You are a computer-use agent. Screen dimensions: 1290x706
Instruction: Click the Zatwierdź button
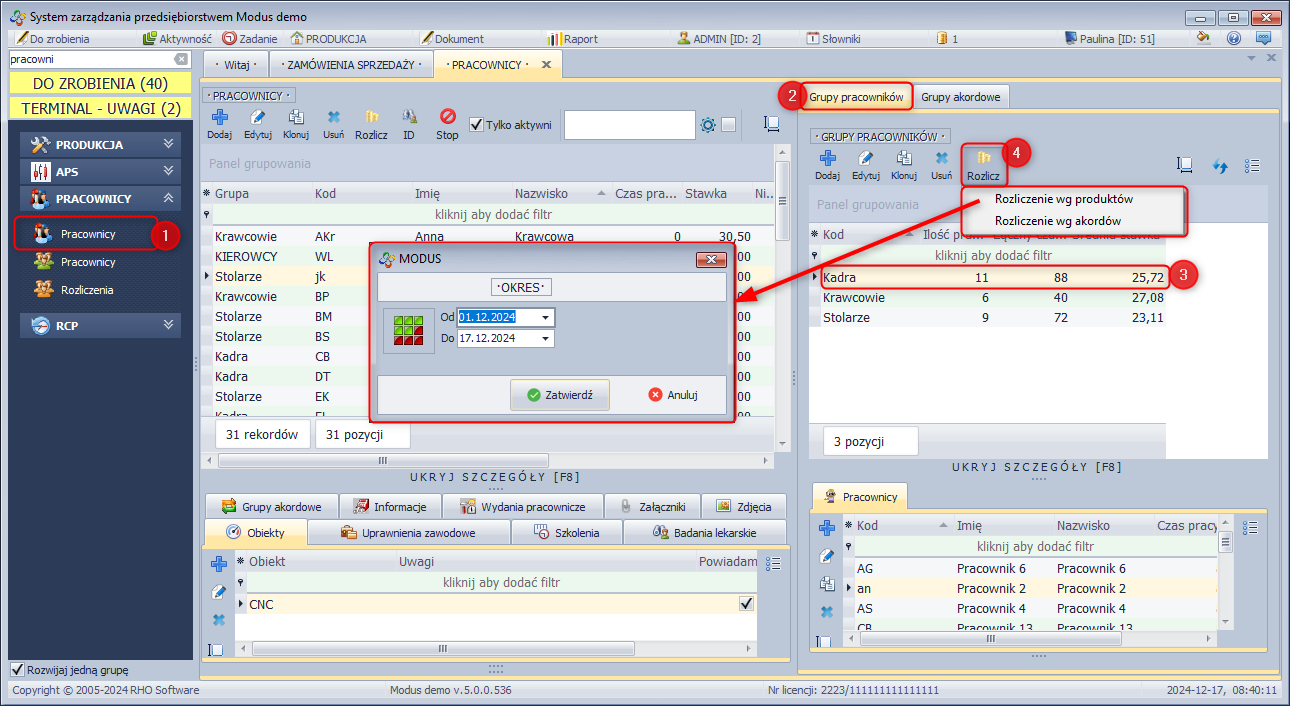point(560,395)
